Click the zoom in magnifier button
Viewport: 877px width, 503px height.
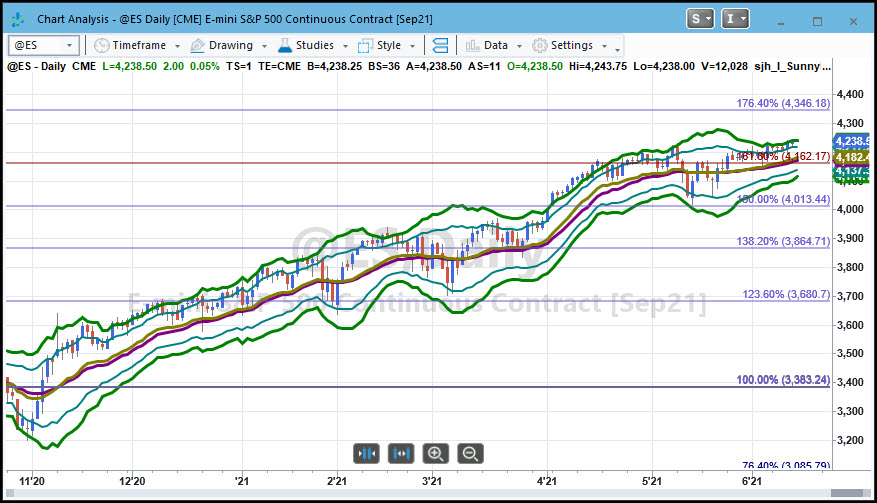436,454
